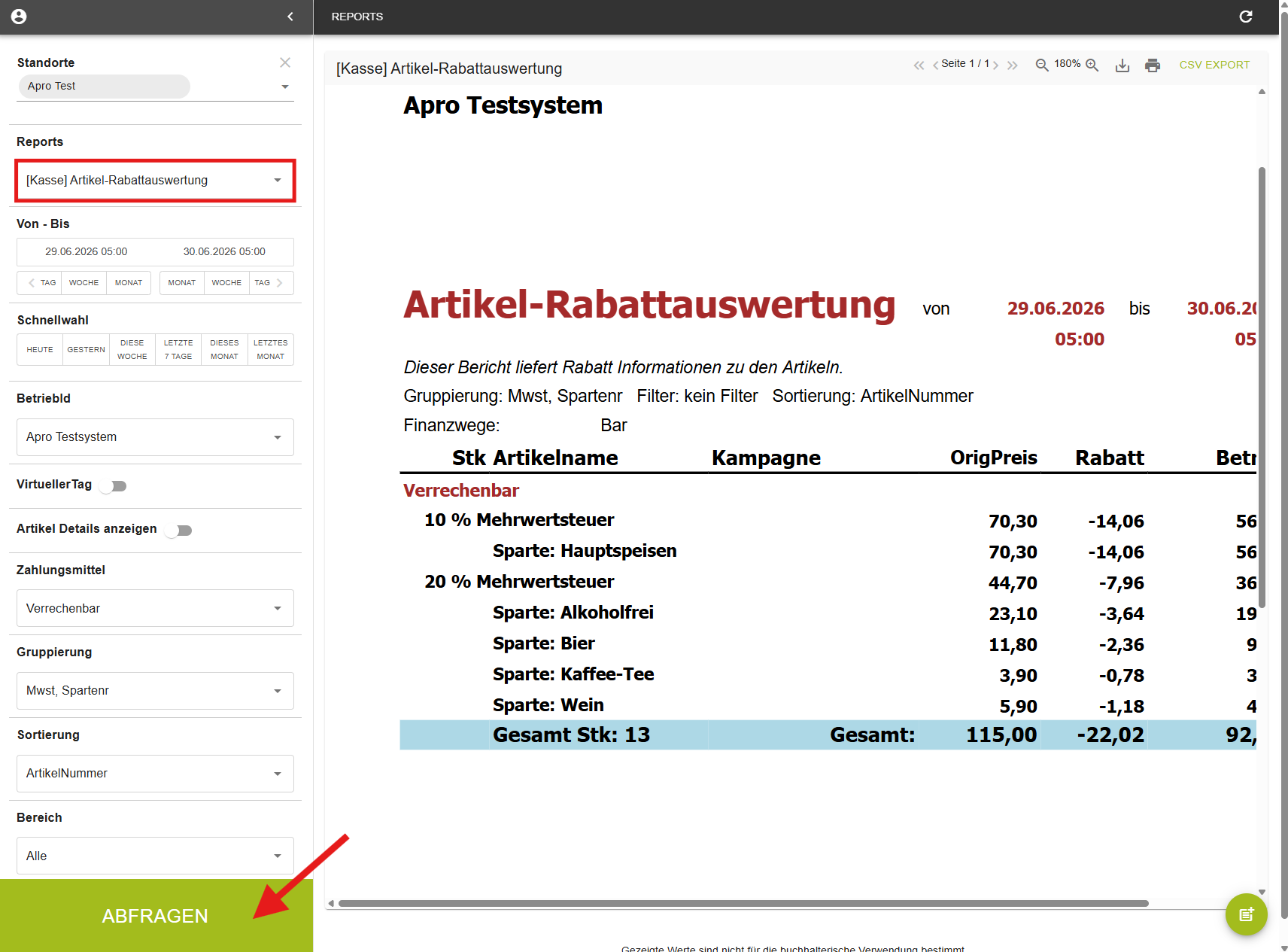Open the Sortierung dropdown
The image size is (1288, 952).
155,774
